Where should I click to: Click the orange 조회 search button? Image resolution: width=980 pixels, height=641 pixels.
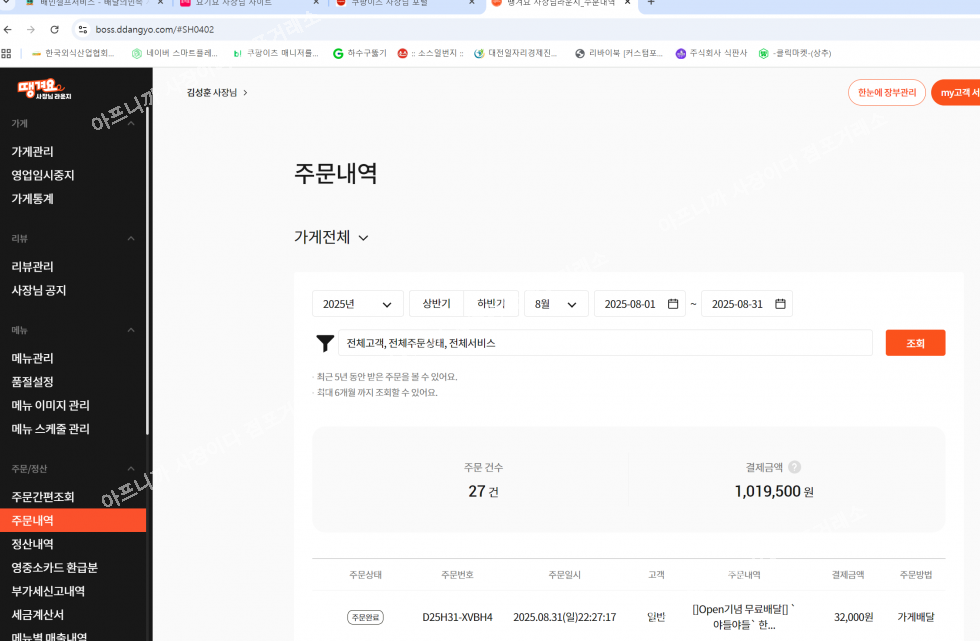[914, 343]
